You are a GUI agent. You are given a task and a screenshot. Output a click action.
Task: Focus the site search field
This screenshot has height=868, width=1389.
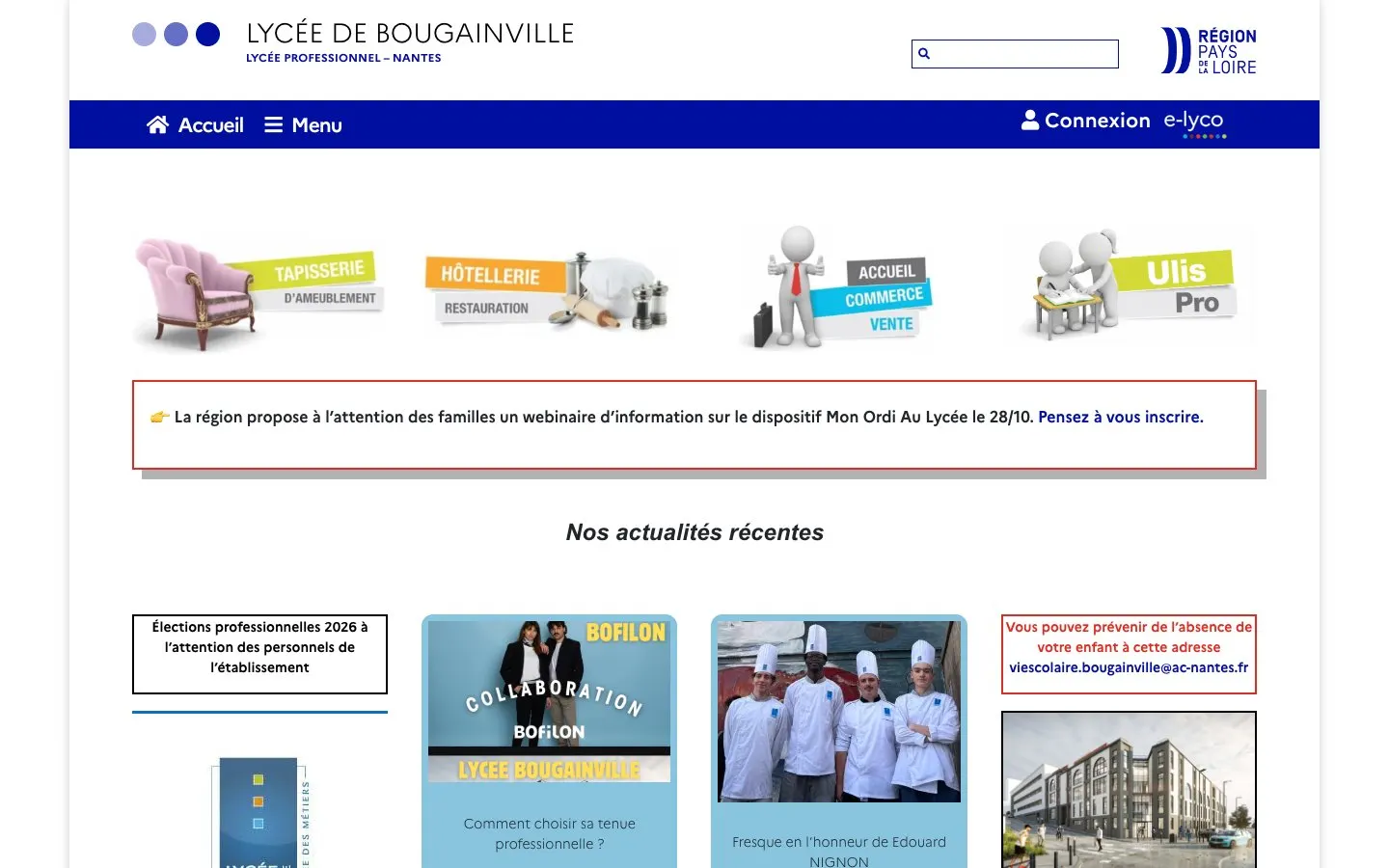[1015, 54]
